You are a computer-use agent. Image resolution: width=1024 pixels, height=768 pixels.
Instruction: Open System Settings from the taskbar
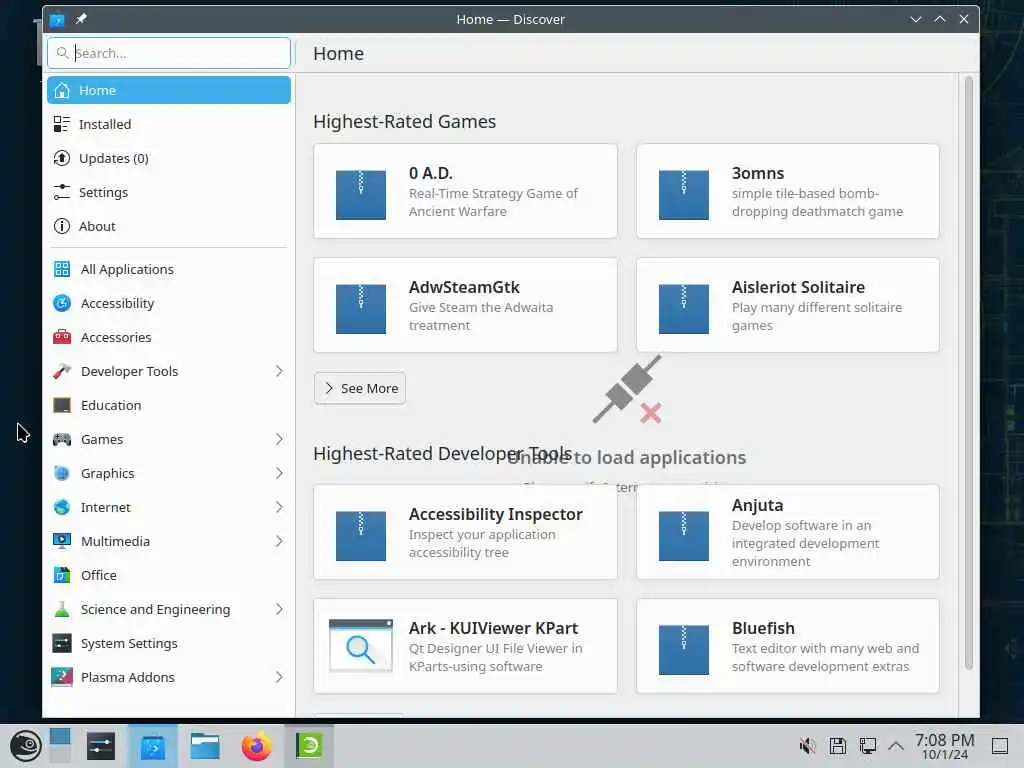tap(101, 746)
